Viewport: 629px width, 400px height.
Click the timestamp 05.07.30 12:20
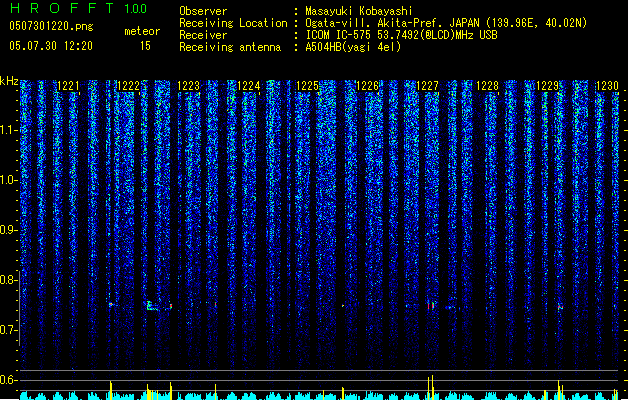point(51,46)
